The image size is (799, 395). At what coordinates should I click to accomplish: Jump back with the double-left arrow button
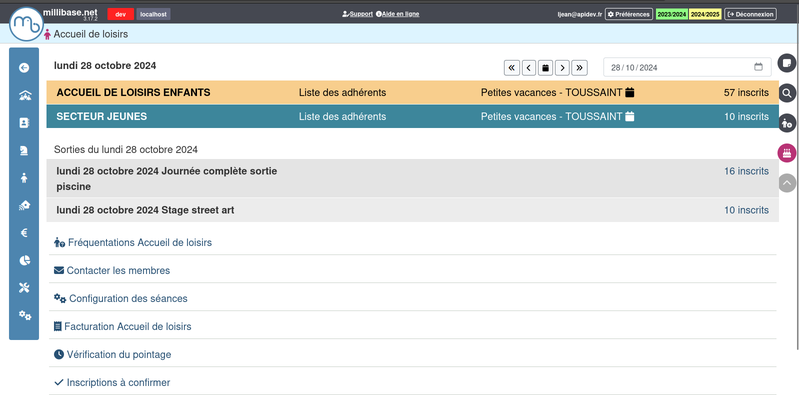point(512,67)
